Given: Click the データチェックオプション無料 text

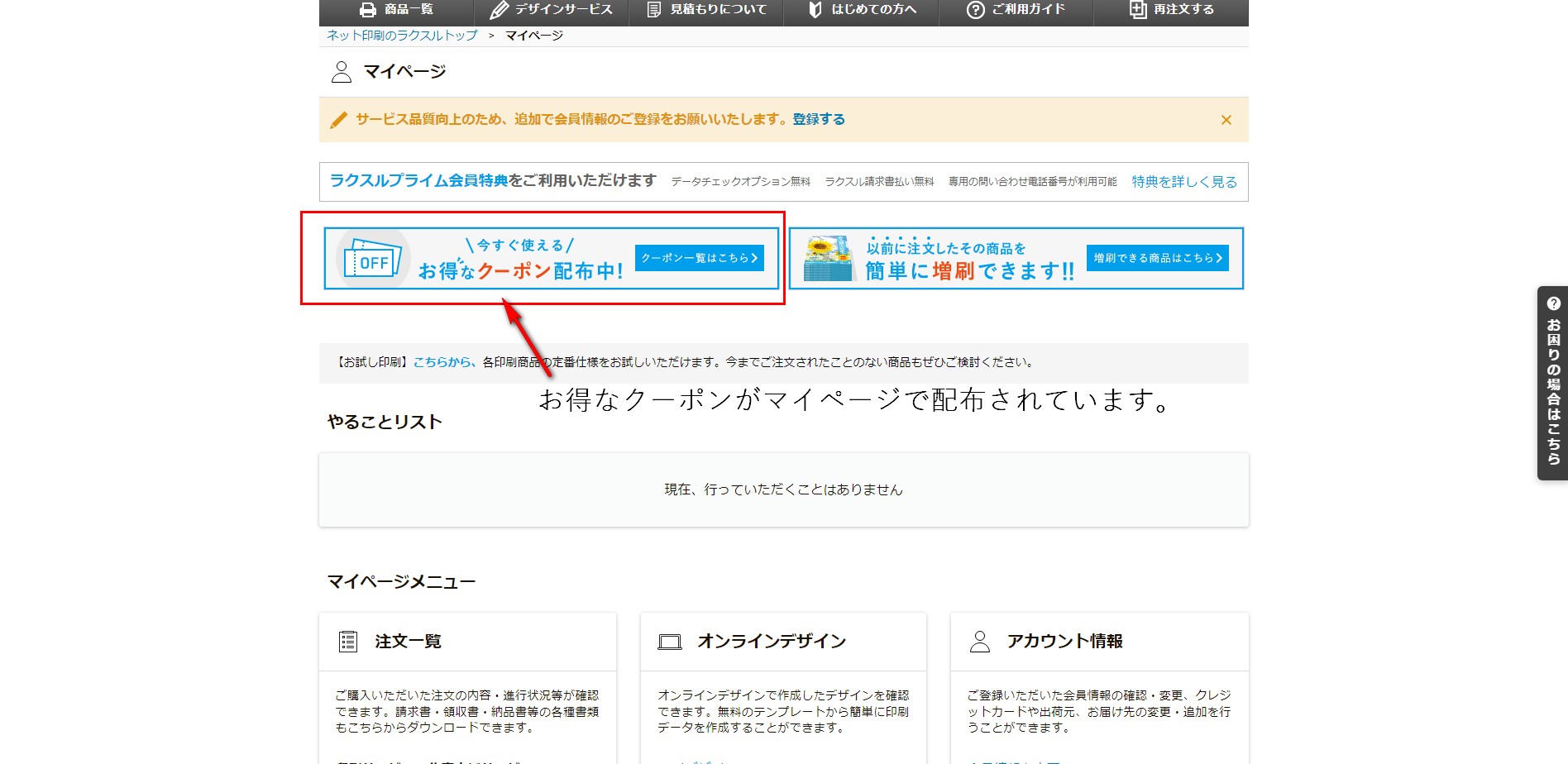Looking at the screenshot, I should 740,182.
